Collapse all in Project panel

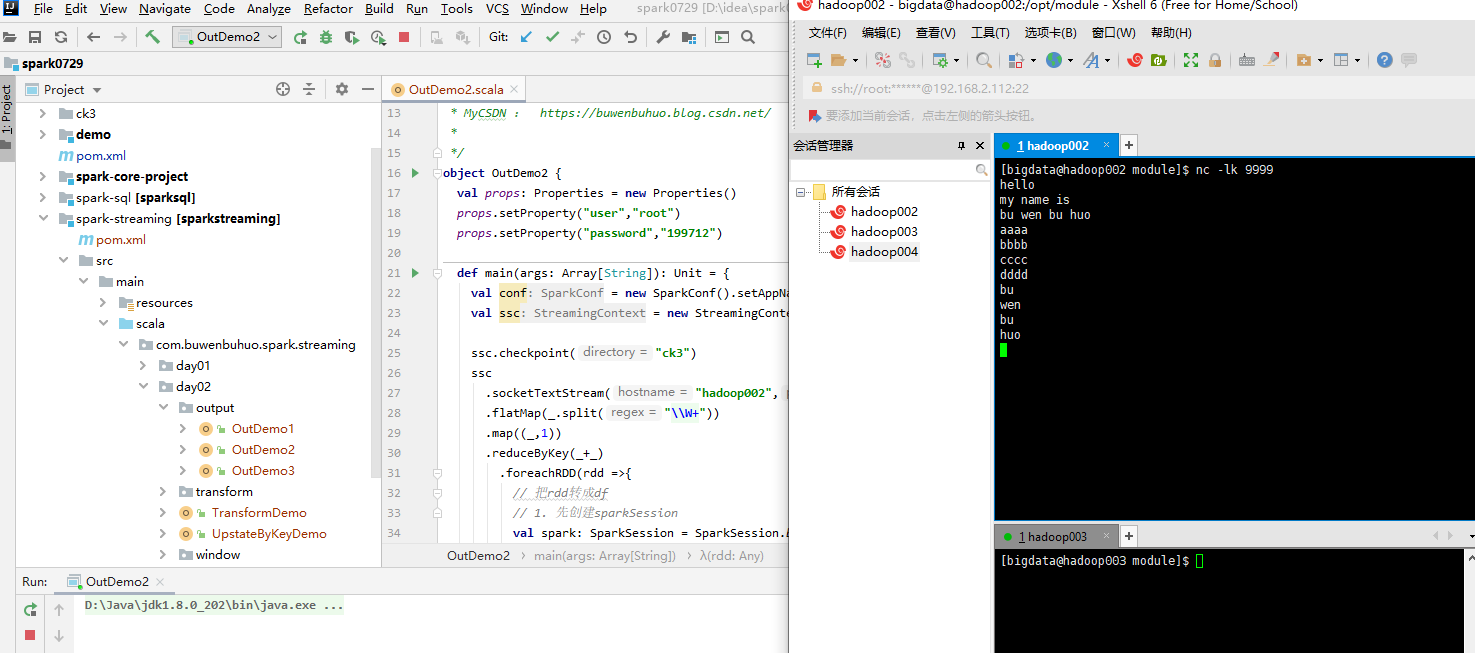pos(309,89)
